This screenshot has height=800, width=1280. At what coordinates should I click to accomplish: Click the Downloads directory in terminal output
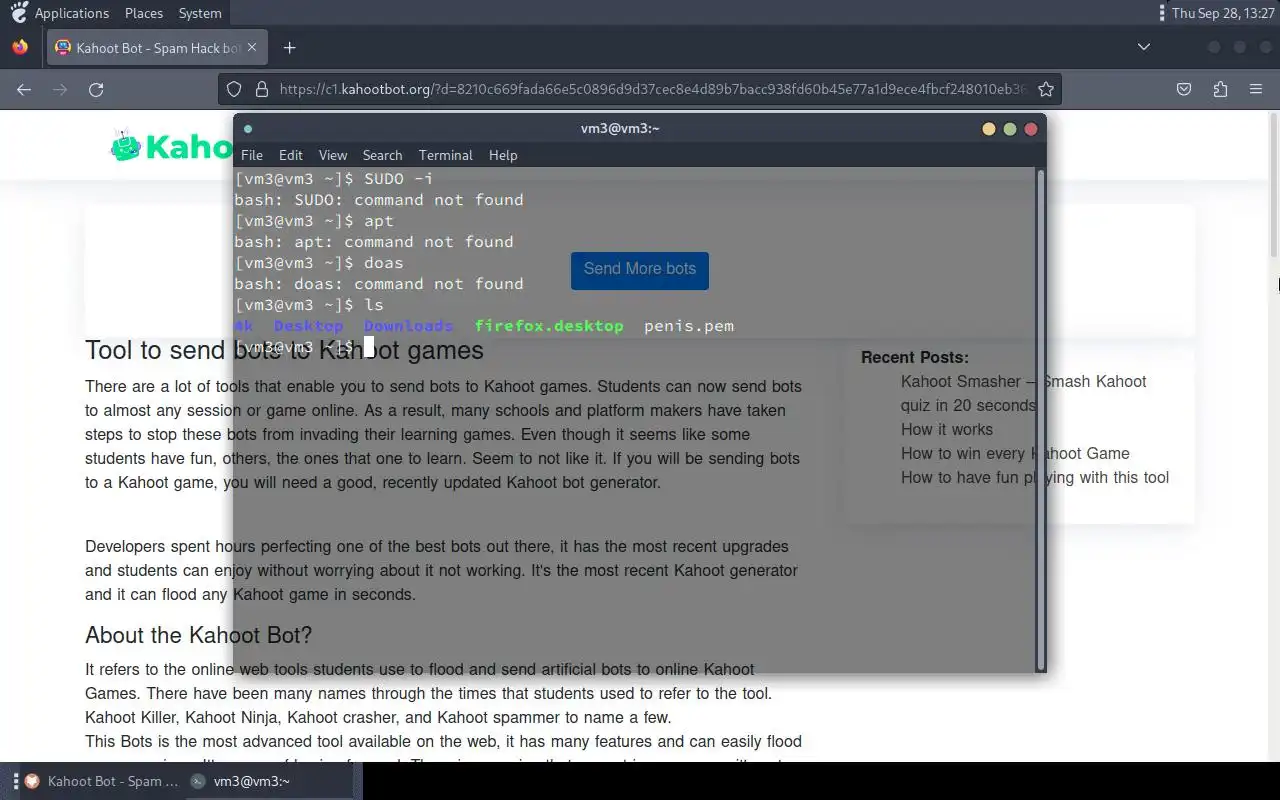tap(408, 326)
